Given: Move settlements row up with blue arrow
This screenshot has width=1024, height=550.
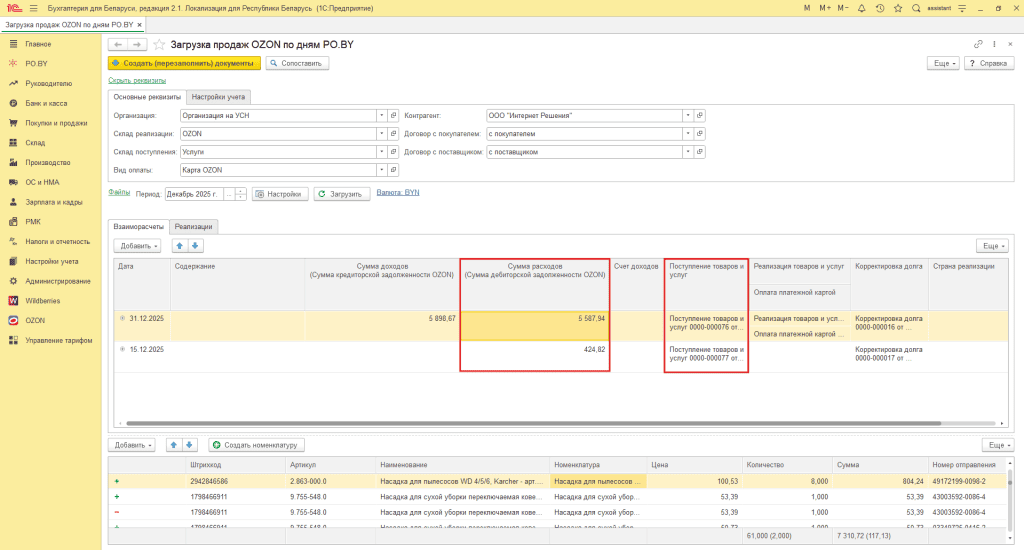Looking at the screenshot, I should (x=180, y=246).
